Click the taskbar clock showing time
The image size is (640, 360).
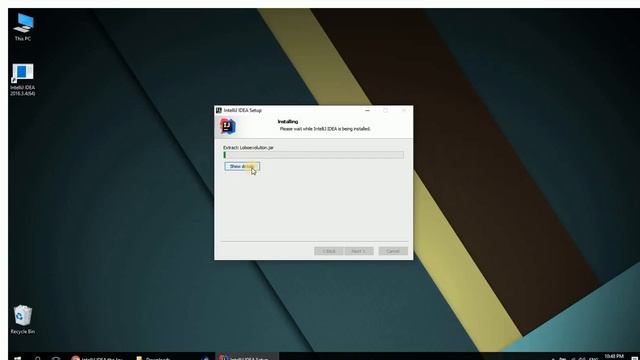[614, 357]
